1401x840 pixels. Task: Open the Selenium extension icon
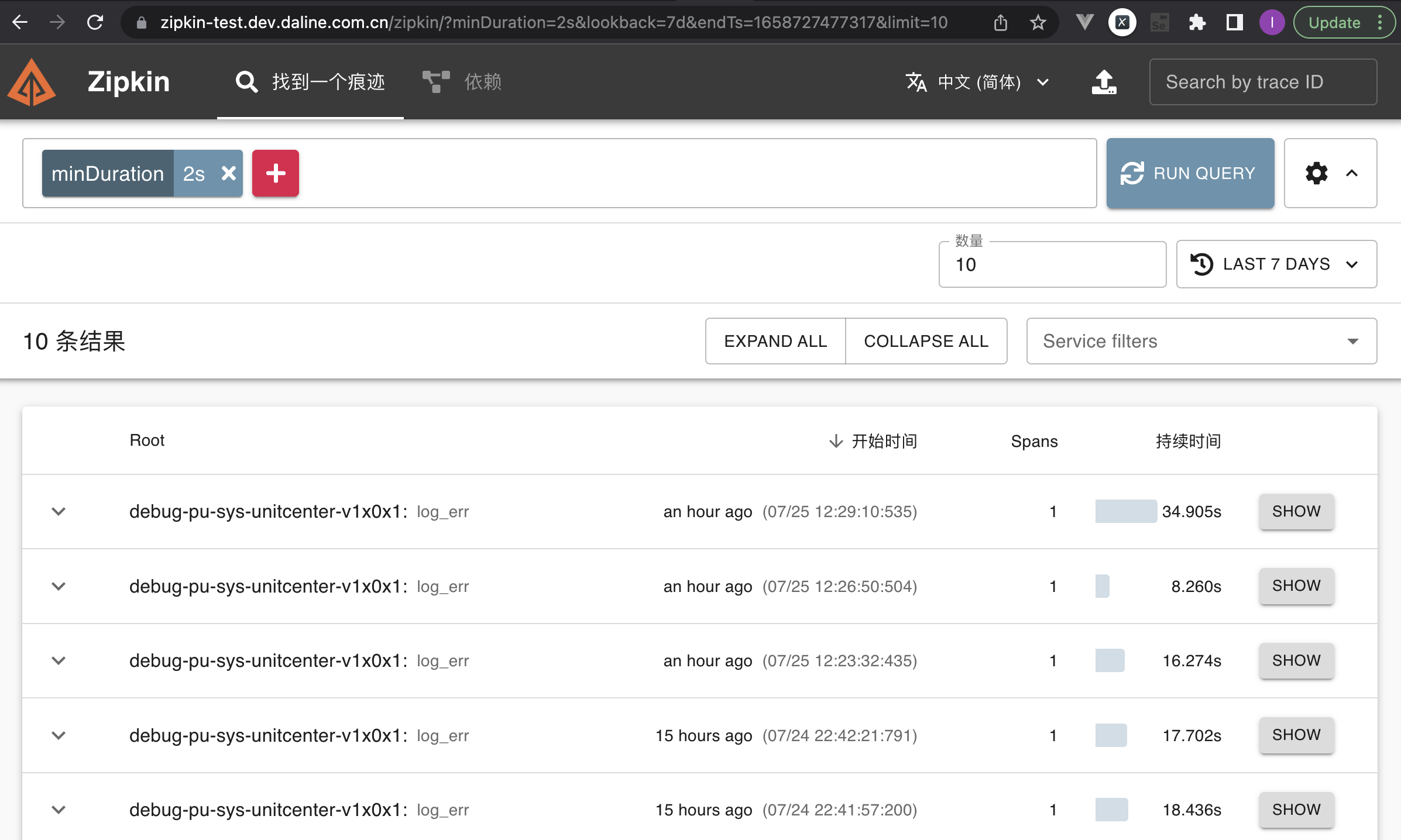click(x=1159, y=22)
